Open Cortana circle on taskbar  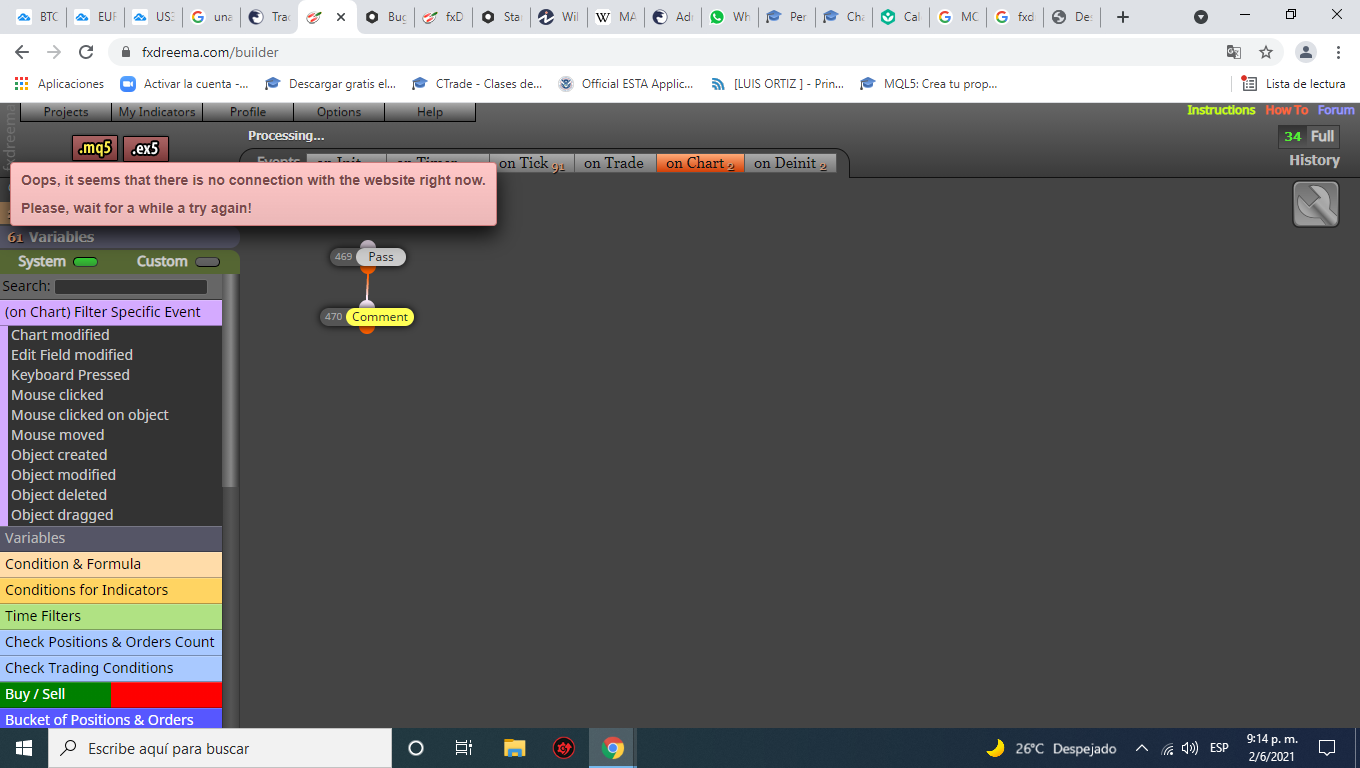point(416,748)
